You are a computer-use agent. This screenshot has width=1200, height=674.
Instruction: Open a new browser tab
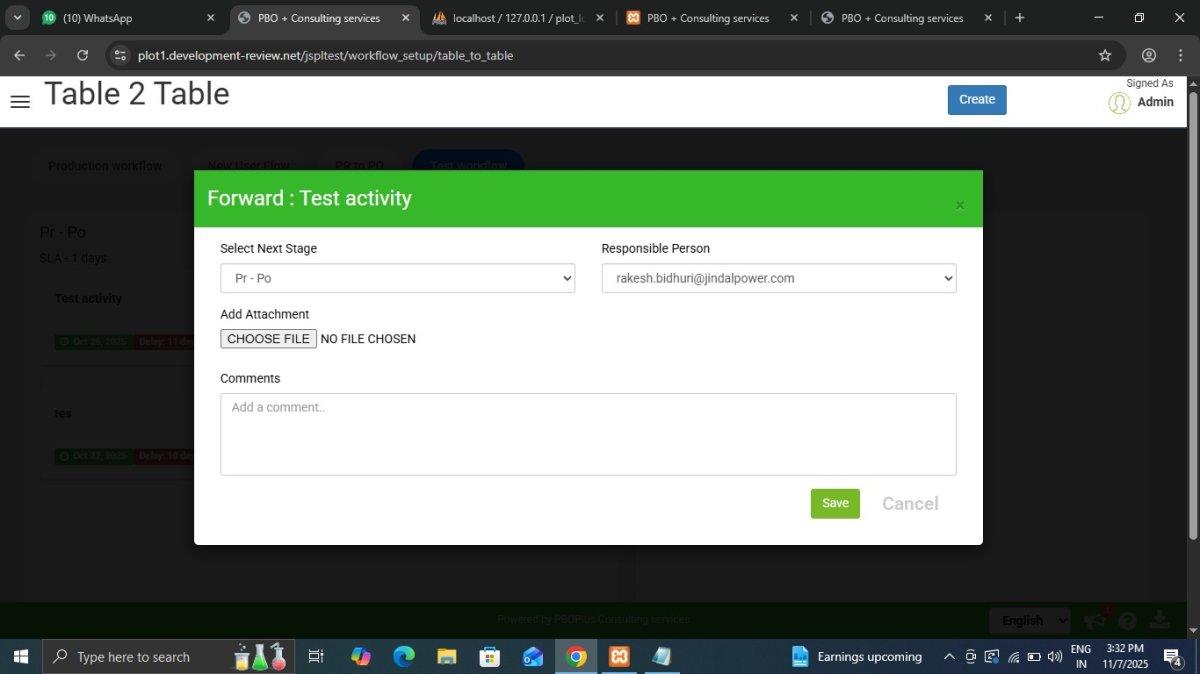point(1019,18)
